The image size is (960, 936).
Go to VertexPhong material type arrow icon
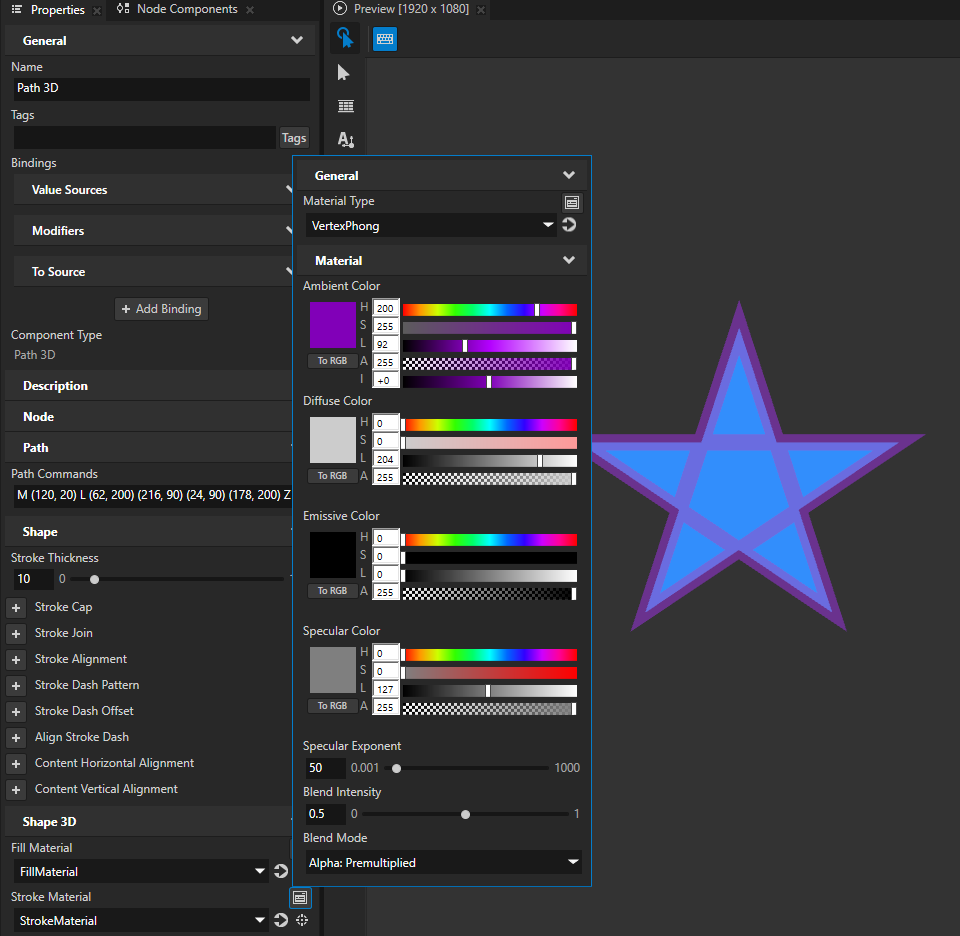tap(569, 225)
